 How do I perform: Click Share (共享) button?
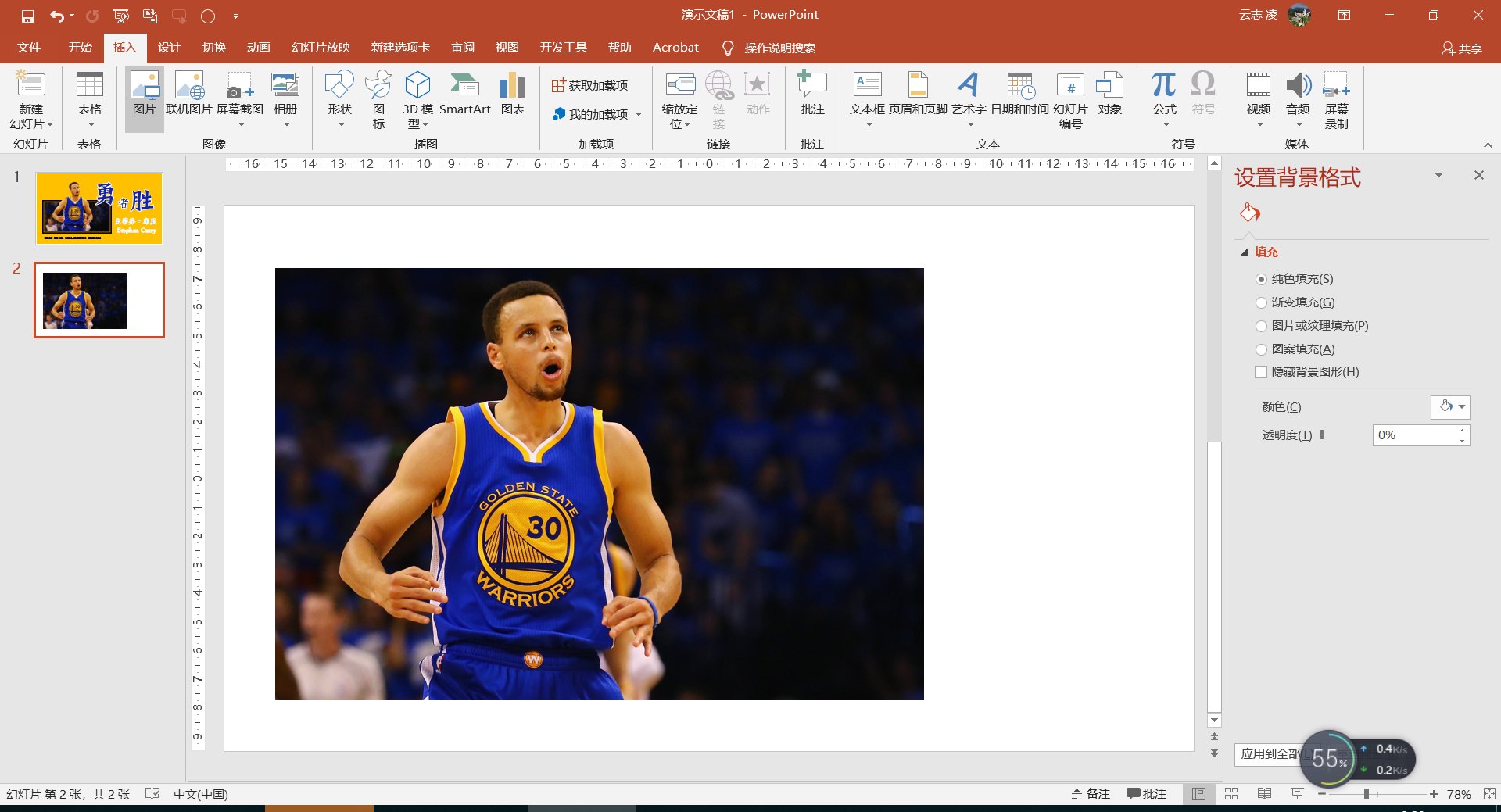pyautogui.click(x=1462, y=48)
